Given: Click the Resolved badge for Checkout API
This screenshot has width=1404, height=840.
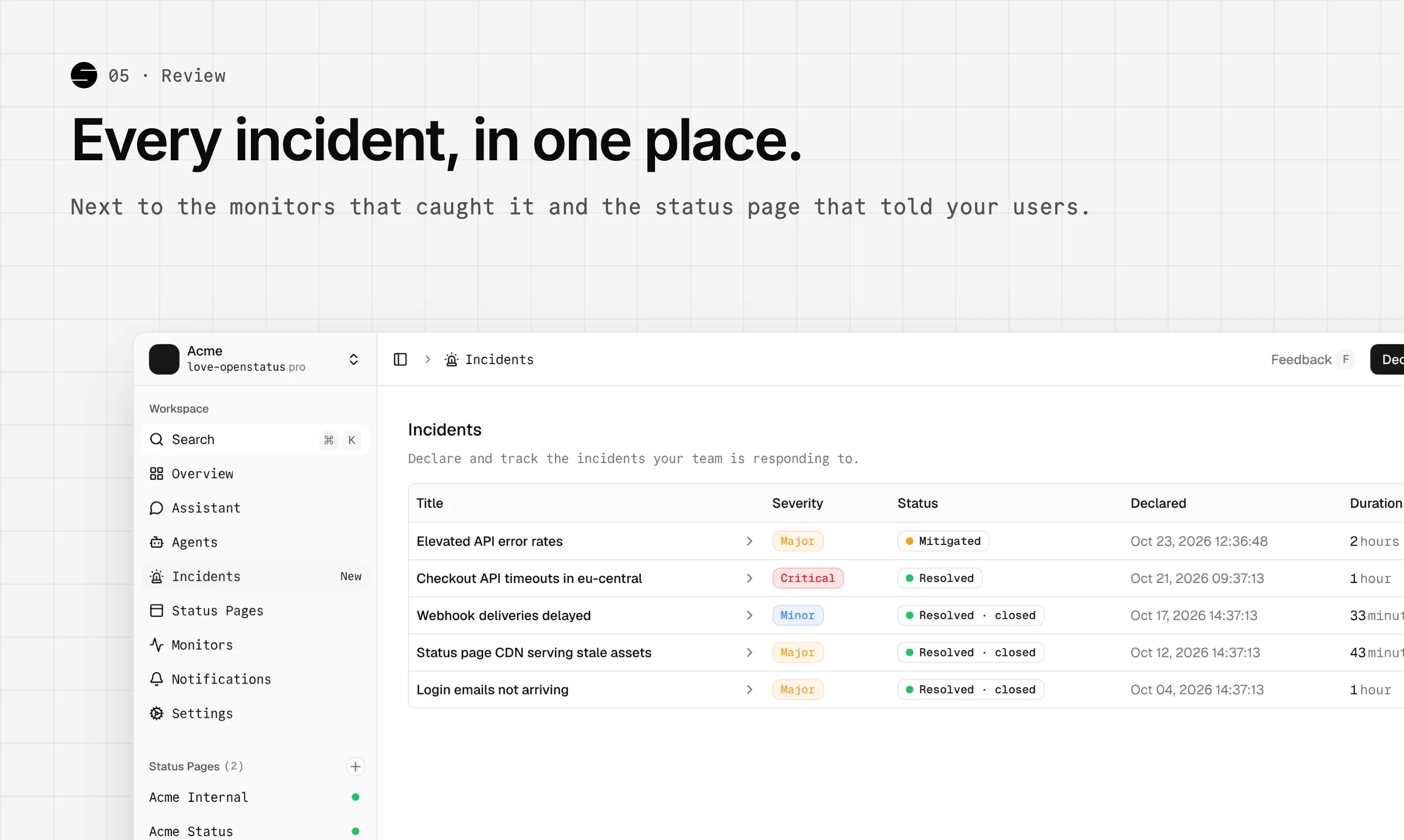Looking at the screenshot, I should 940,578.
